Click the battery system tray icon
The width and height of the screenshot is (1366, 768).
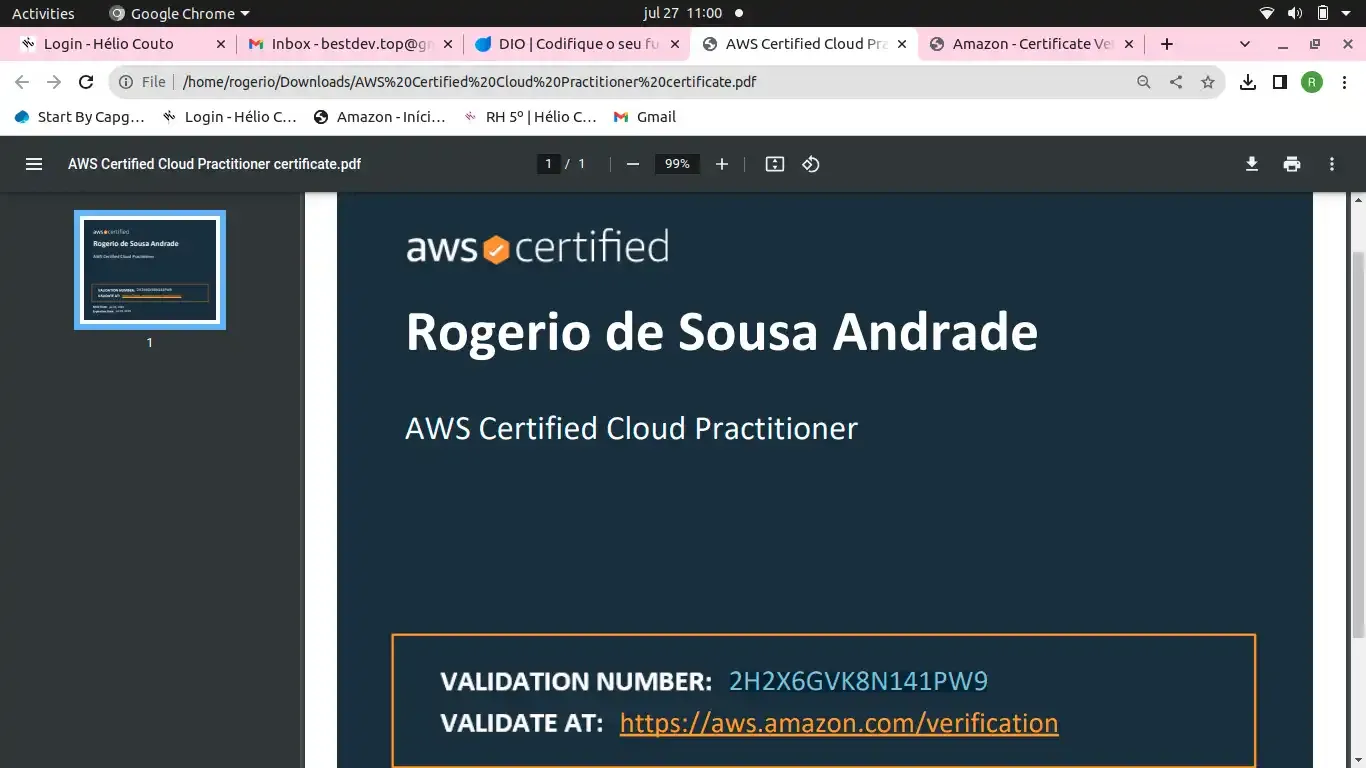pyautogui.click(x=1323, y=13)
